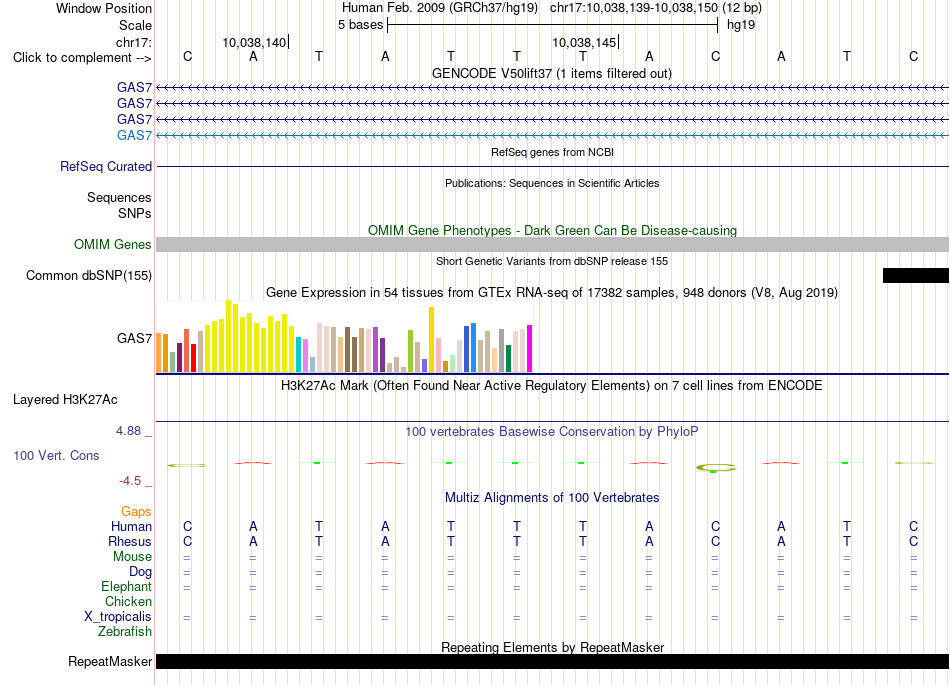Click the GAS7 label beside expression chart
This screenshot has height=685, width=950.
[134, 338]
